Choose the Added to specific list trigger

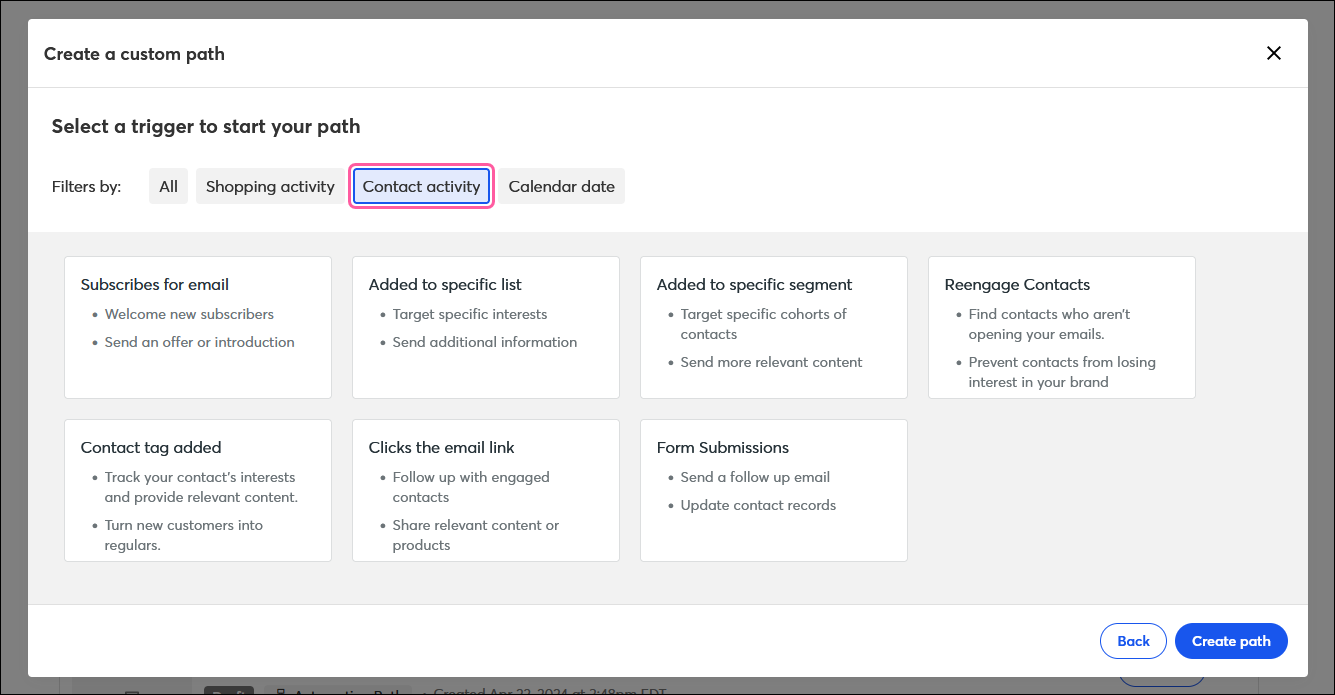coord(486,327)
